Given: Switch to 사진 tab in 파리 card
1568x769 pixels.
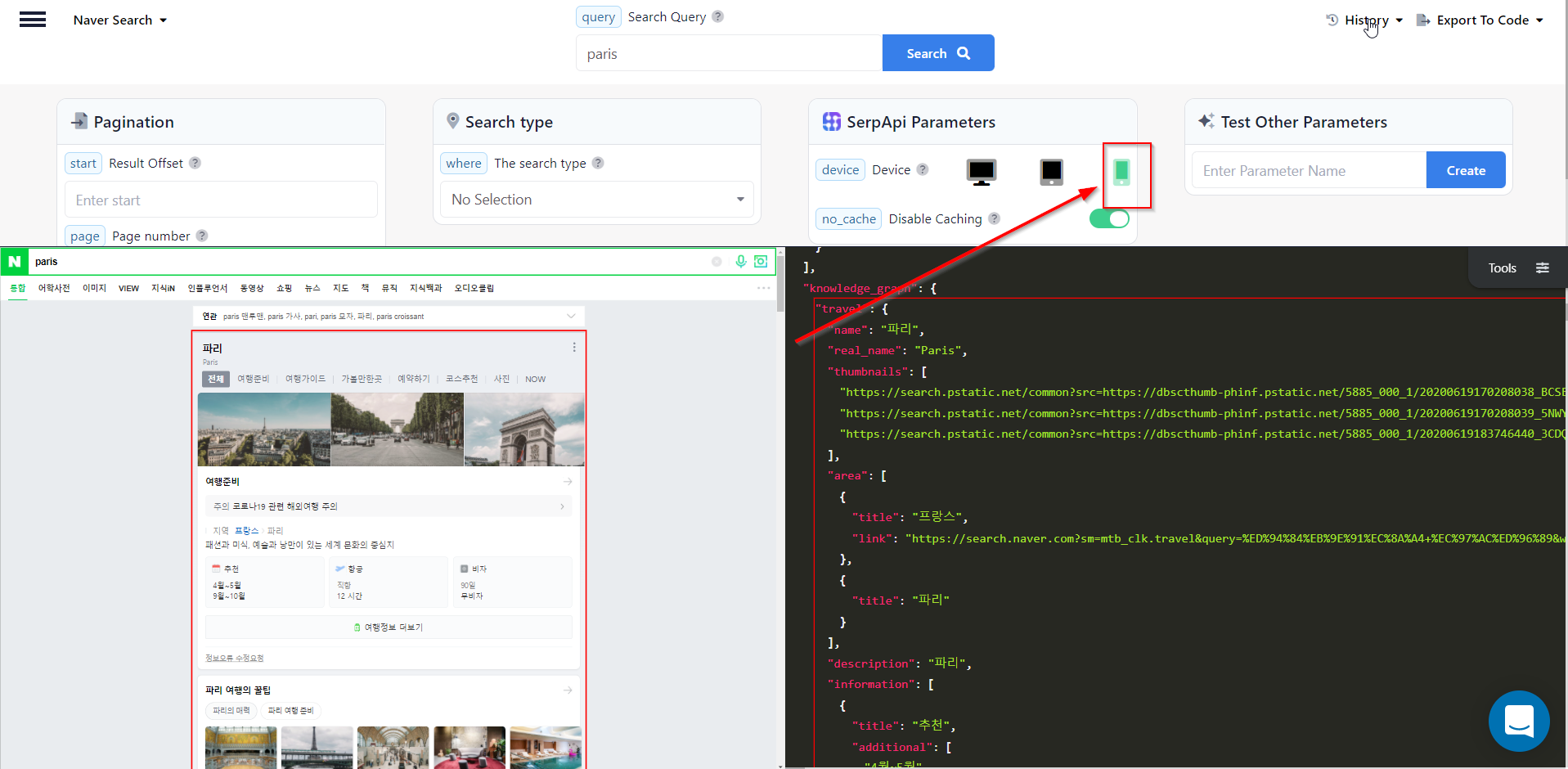Looking at the screenshot, I should [501, 379].
